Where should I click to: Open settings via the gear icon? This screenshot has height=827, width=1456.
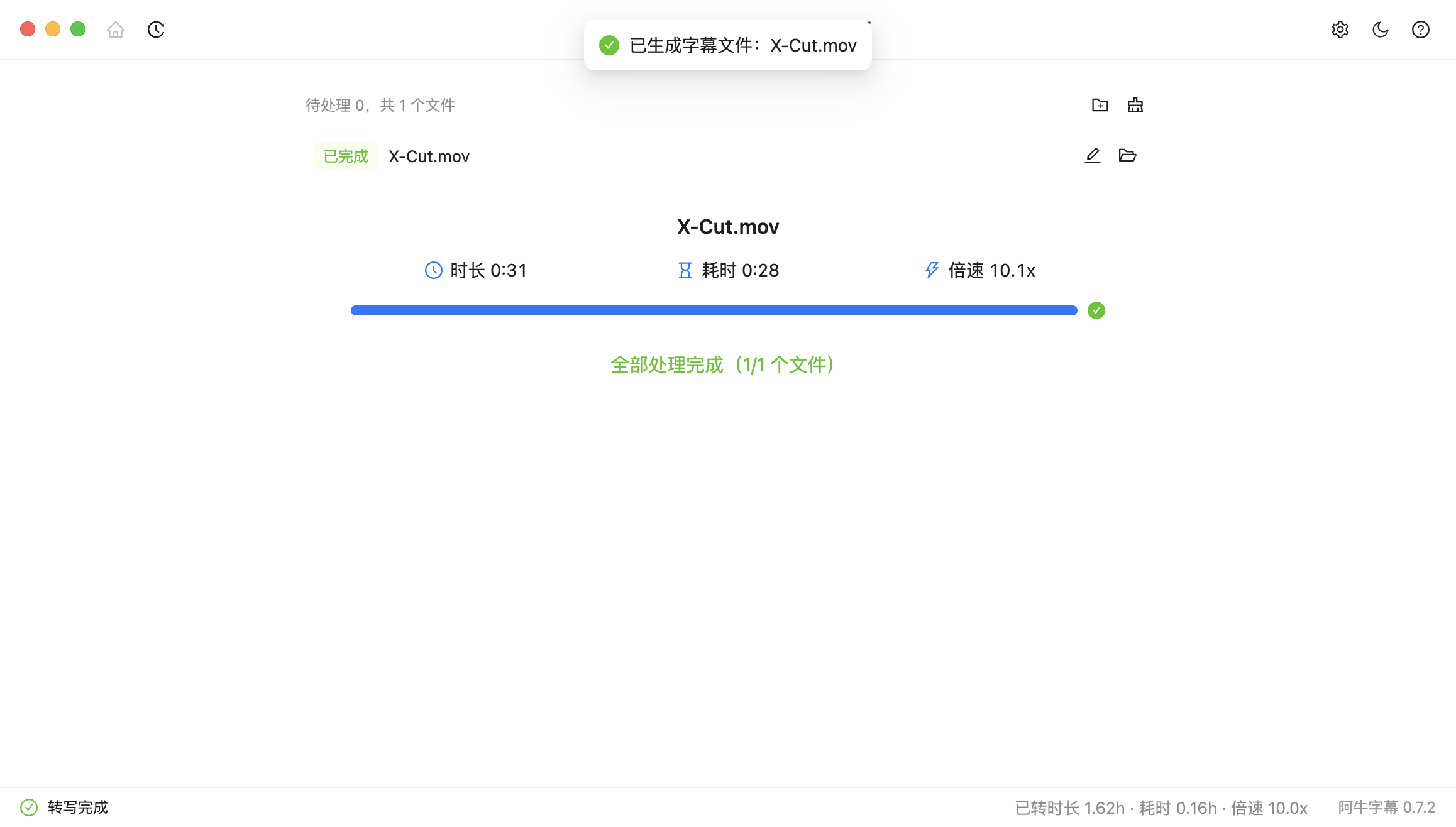pos(1340,30)
